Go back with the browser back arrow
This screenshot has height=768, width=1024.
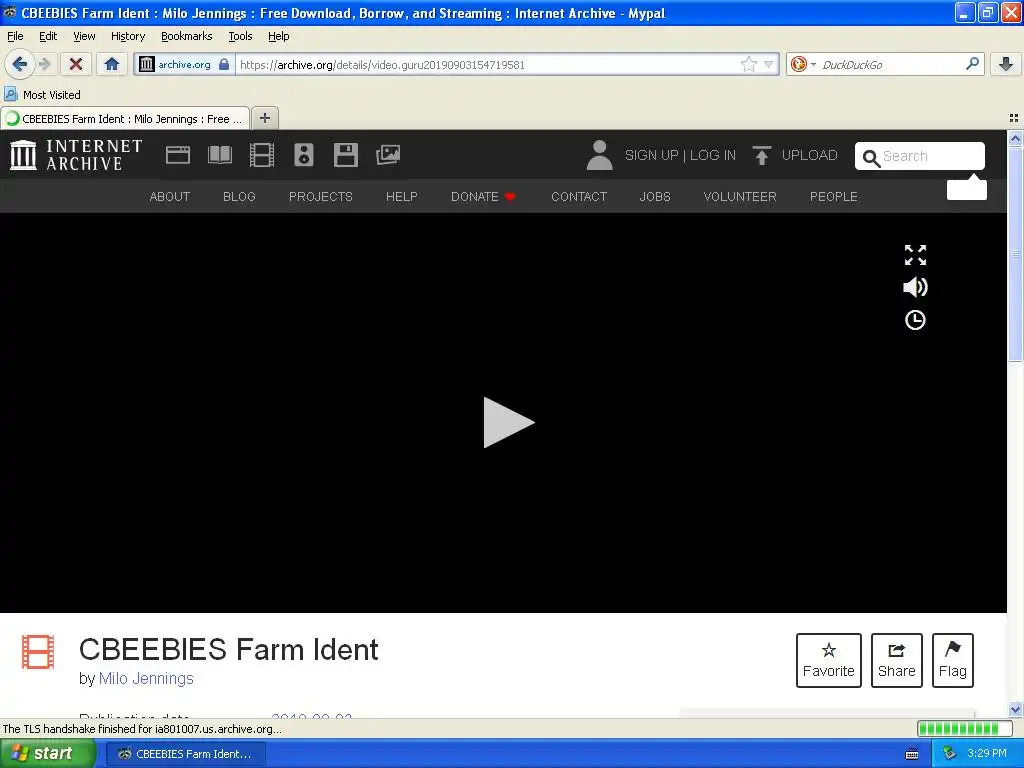point(19,64)
